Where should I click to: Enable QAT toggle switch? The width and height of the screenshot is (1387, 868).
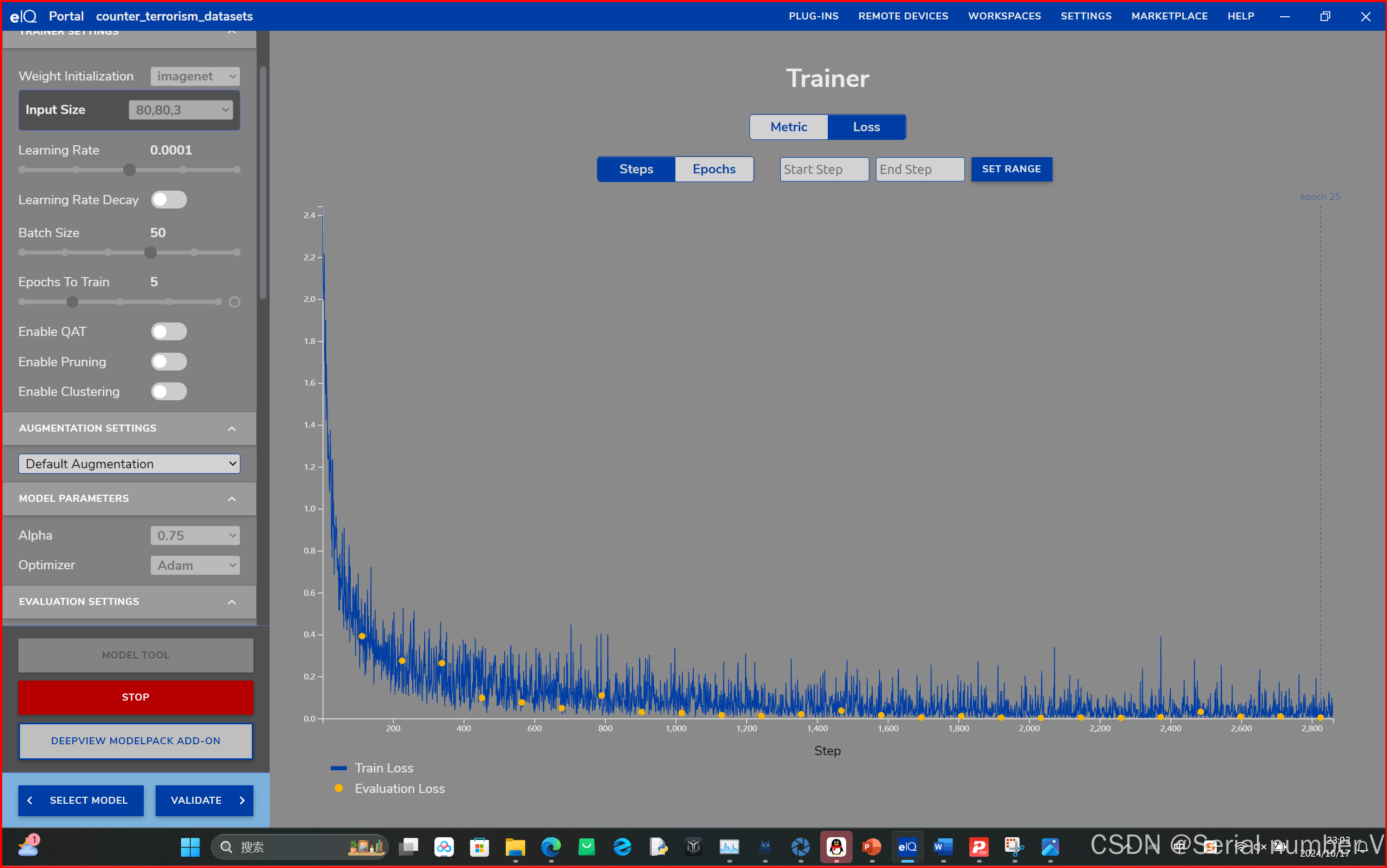tap(169, 332)
